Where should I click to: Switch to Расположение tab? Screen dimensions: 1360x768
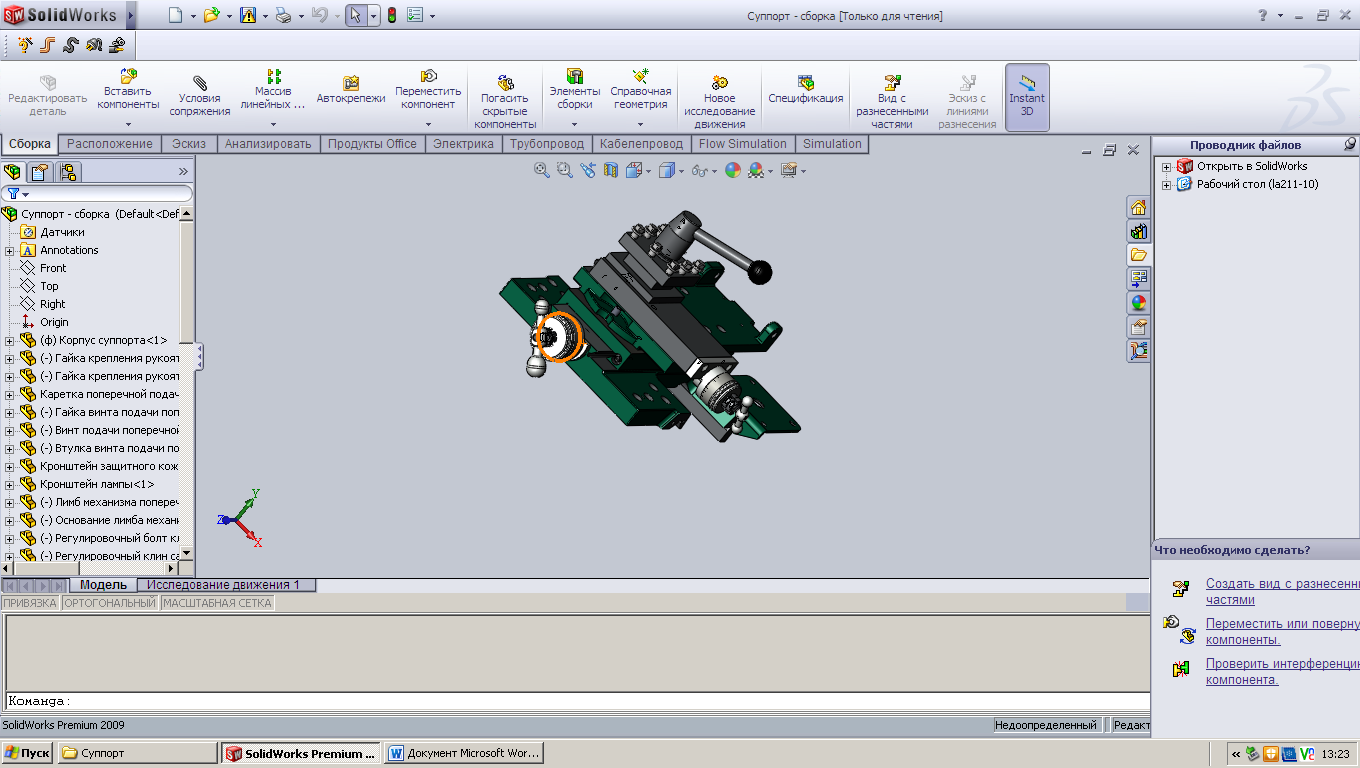[110, 144]
